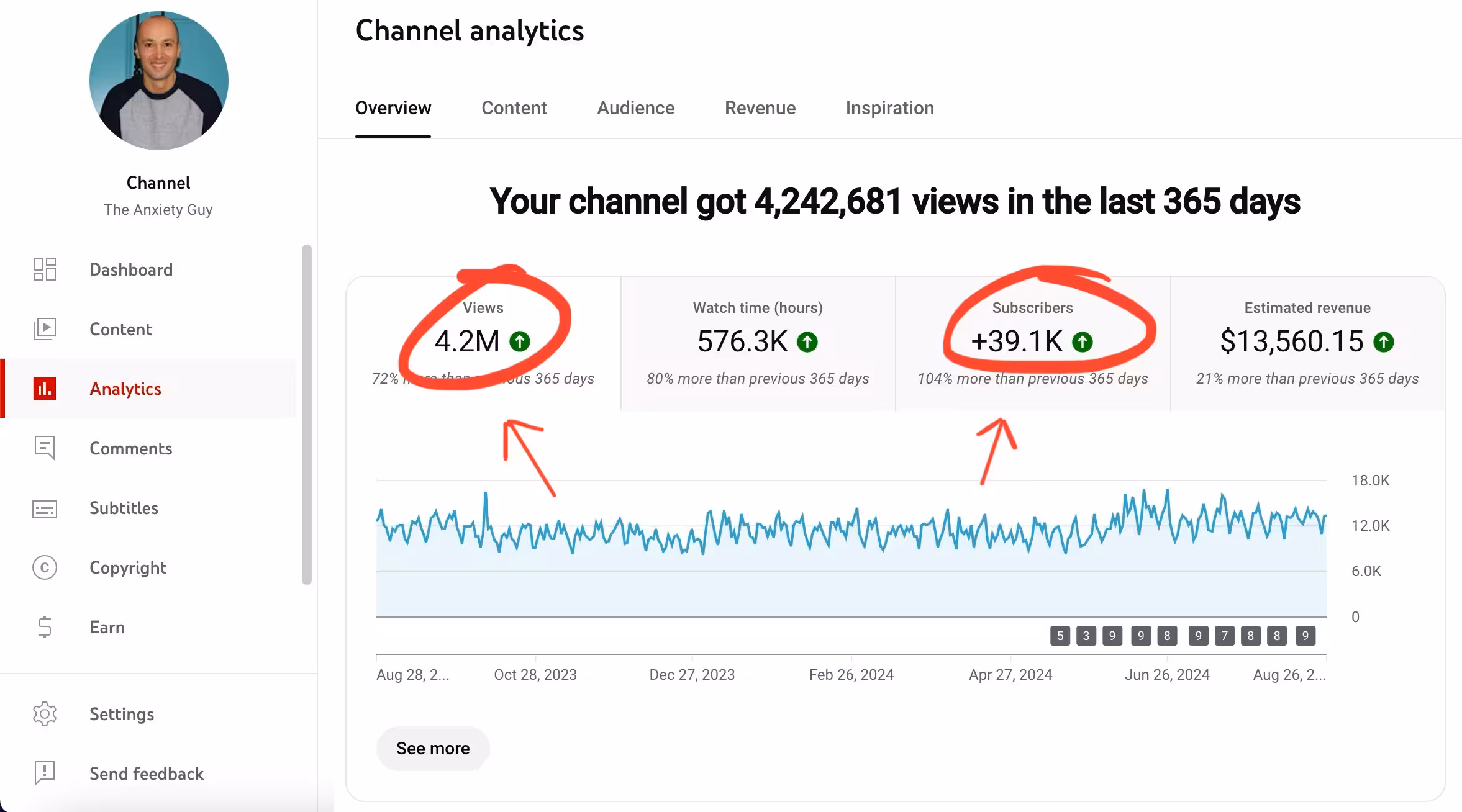Click the first video marker labeled 5
Viewport: 1462px width, 812px height.
(1060, 636)
